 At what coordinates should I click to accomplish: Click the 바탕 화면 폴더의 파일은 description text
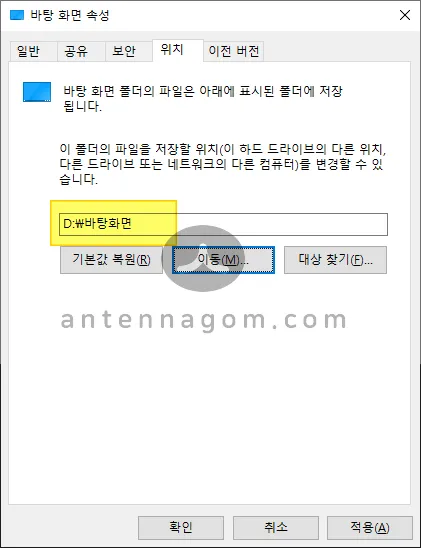click(203, 99)
